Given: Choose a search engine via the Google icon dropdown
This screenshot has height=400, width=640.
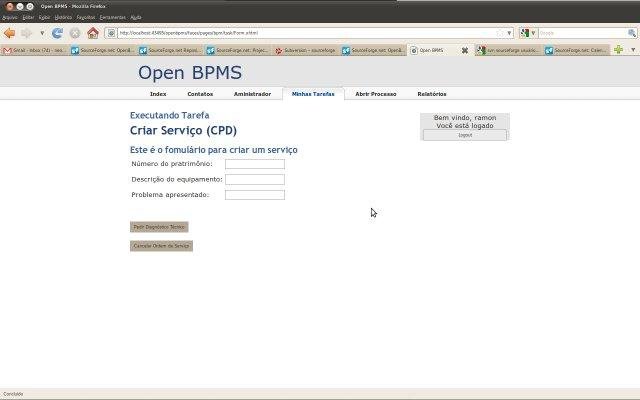Looking at the screenshot, I should click(x=528, y=33).
